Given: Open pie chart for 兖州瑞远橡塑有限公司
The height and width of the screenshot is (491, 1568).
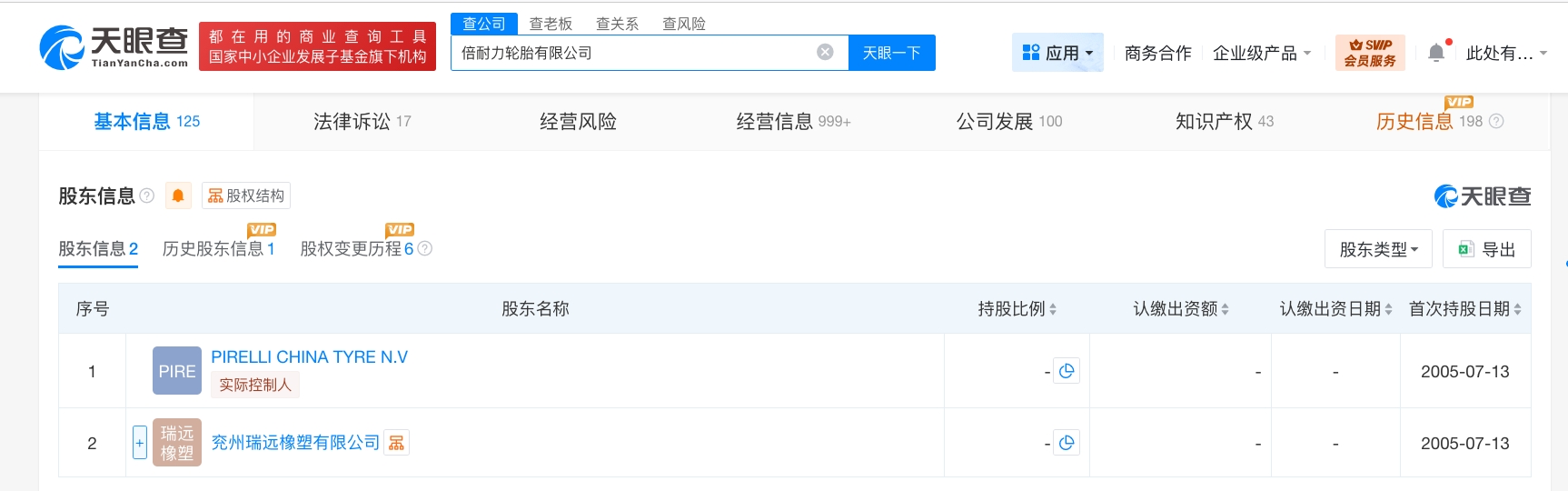Looking at the screenshot, I should 1067,443.
